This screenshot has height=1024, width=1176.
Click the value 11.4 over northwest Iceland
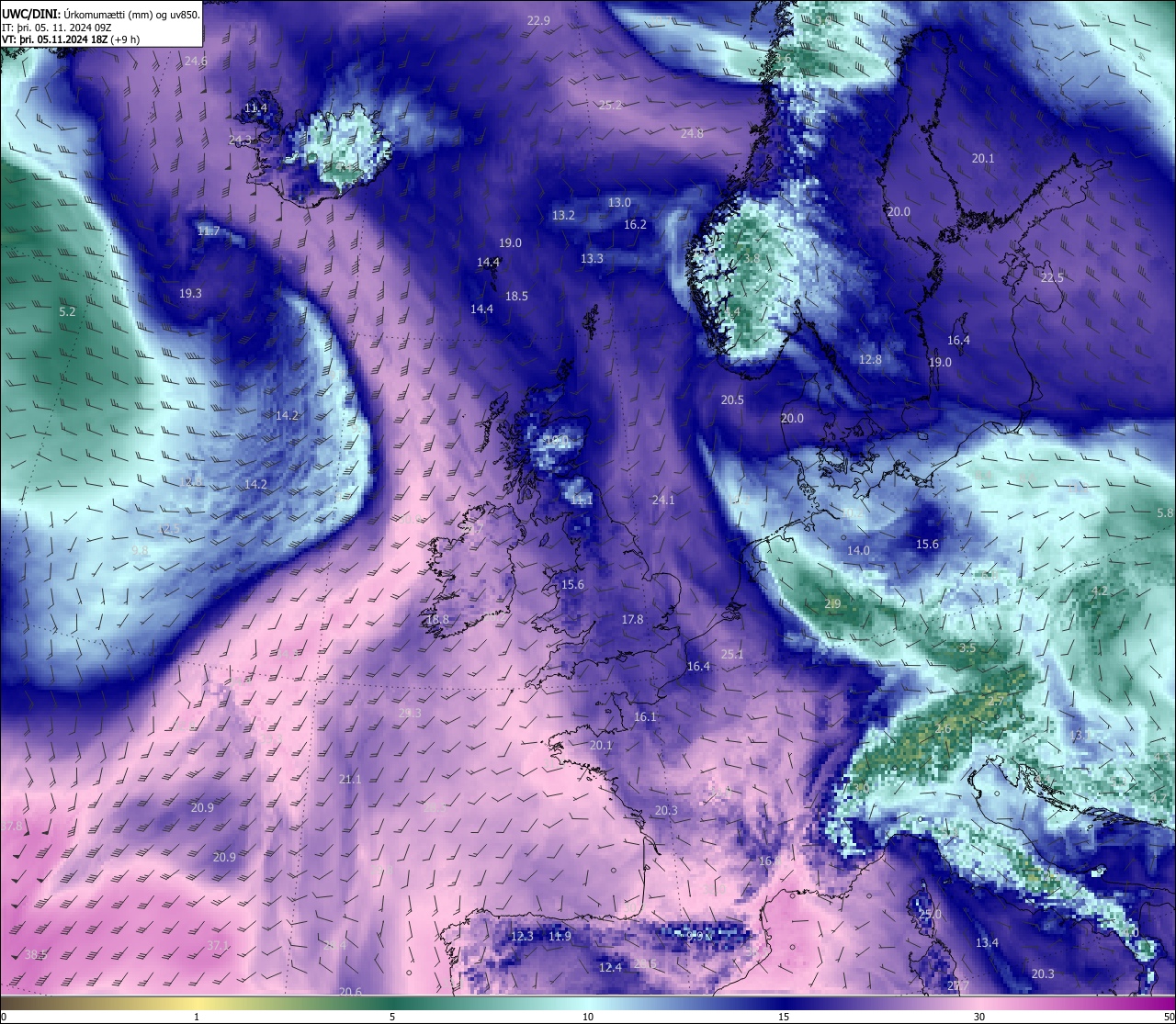(x=255, y=107)
